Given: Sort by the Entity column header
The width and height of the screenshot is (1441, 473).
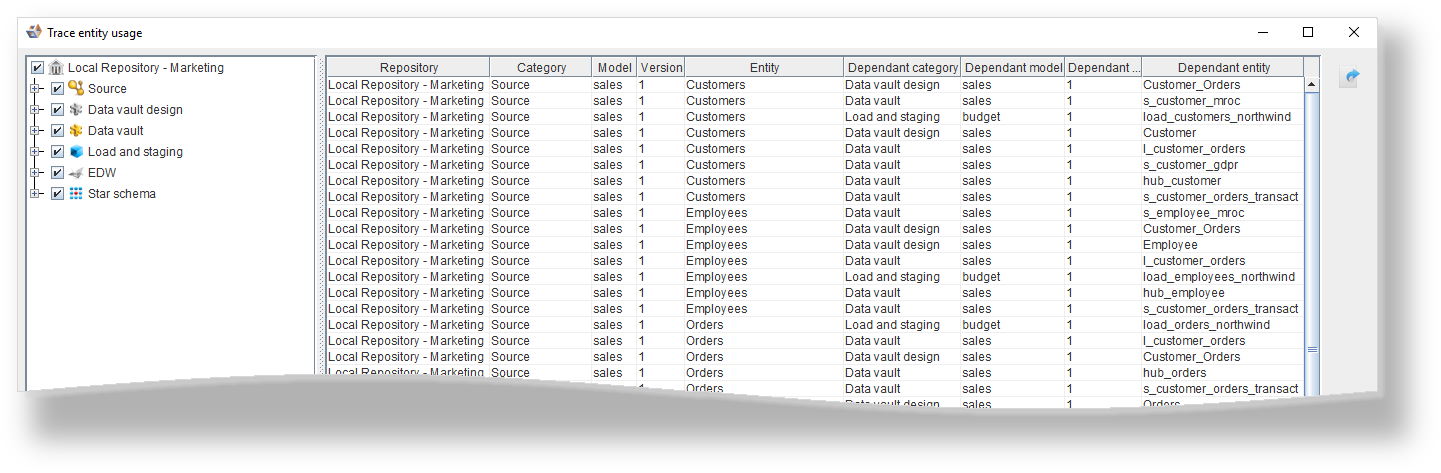Looking at the screenshot, I should click(764, 68).
